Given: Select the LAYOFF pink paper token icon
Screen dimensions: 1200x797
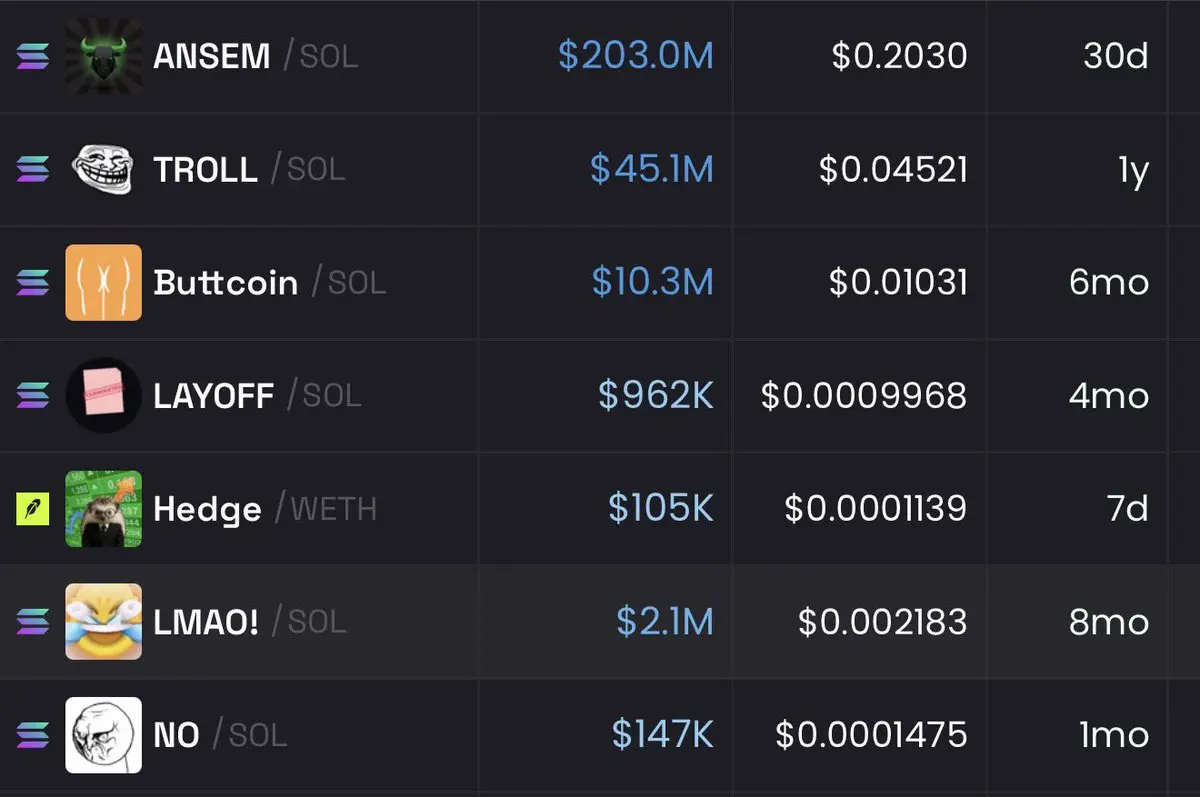Looking at the screenshot, I should pos(103,396).
